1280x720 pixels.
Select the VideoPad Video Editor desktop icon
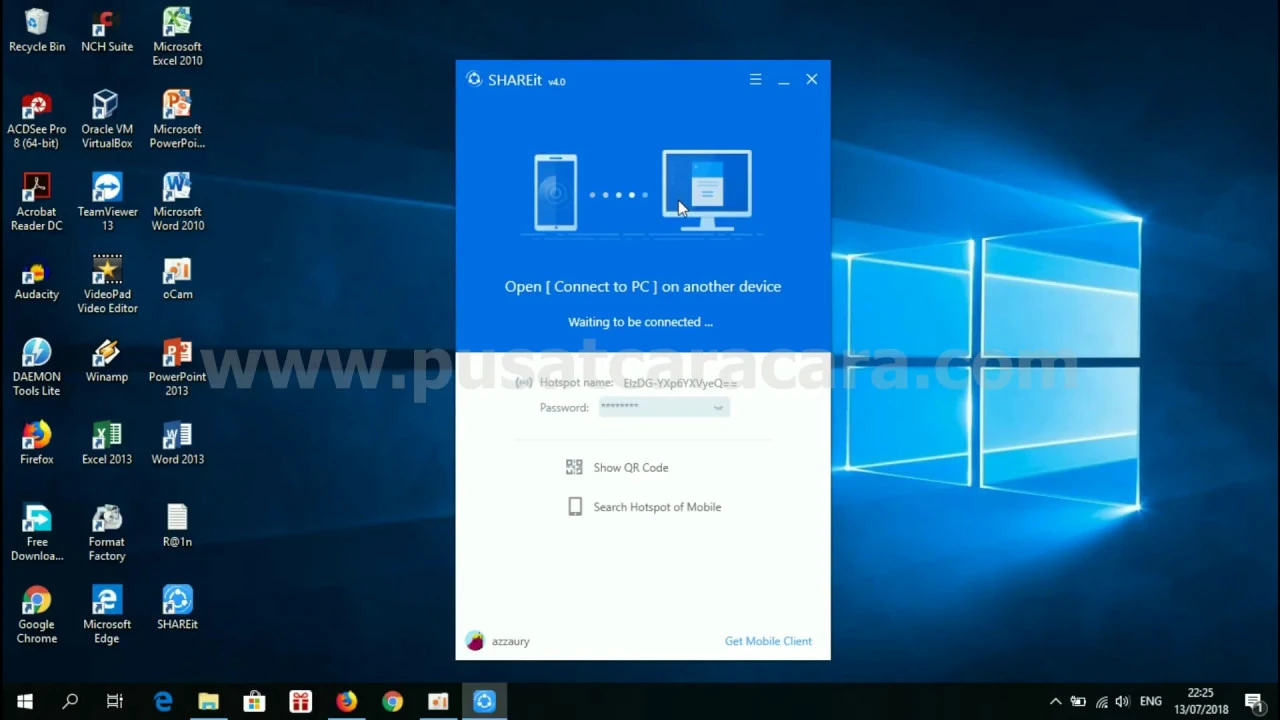point(107,285)
